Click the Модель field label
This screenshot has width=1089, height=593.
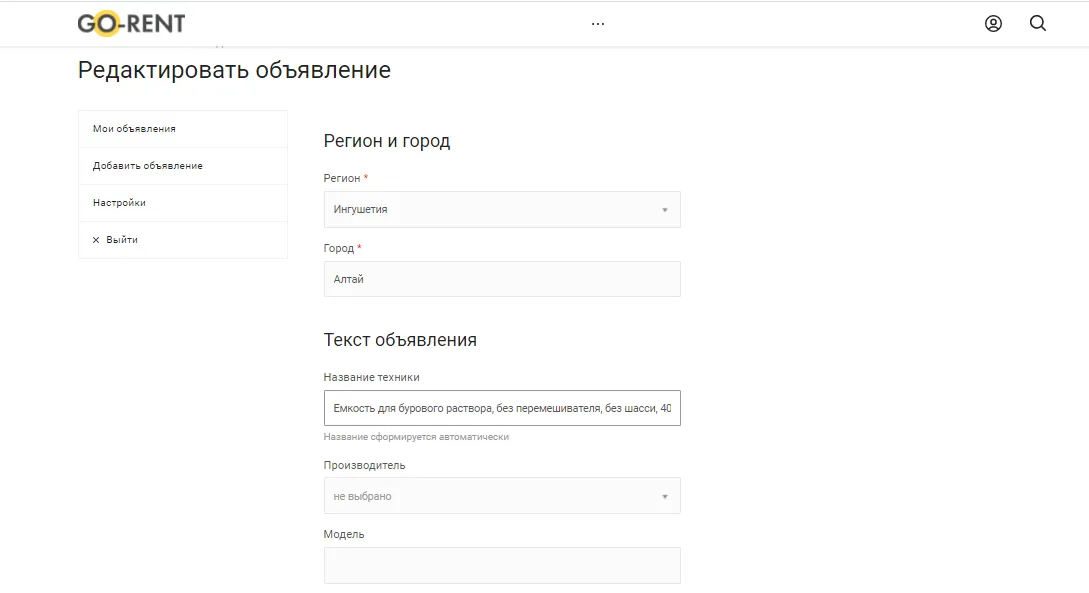pos(344,534)
